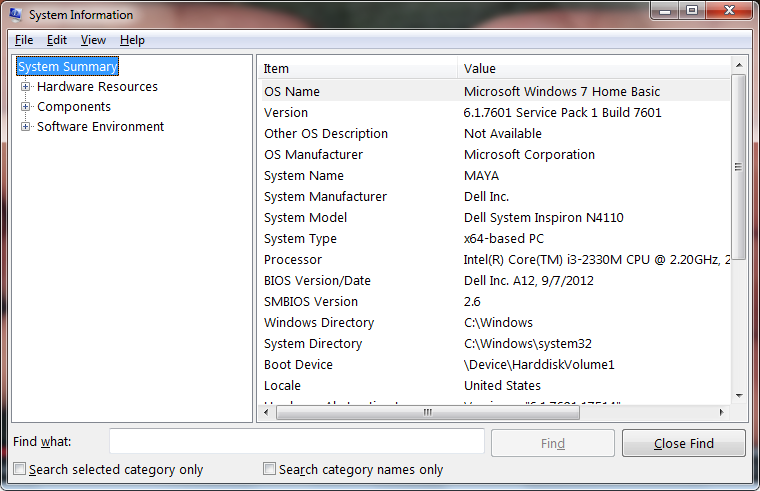The height and width of the screenshot is (491, 760).
Task: Click value Microsoft Windows 7 Home Basic
Action: tap(562, 92)
